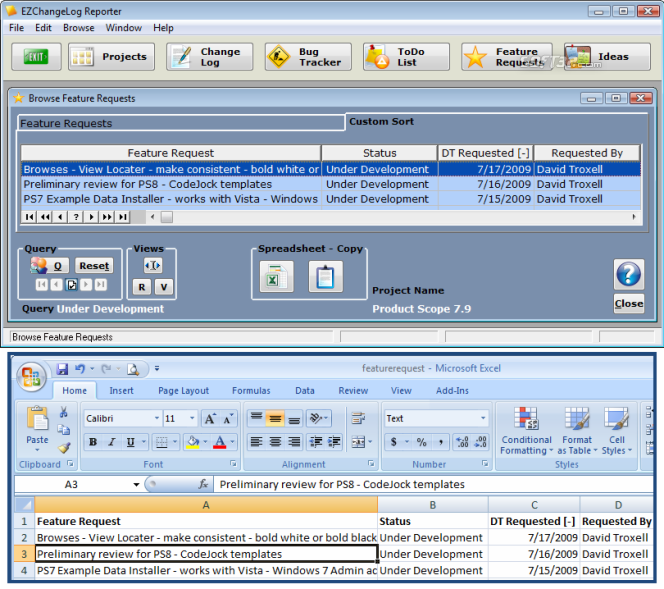Click the column resize Views icon

pyautogui.click(x=152, y=265)
